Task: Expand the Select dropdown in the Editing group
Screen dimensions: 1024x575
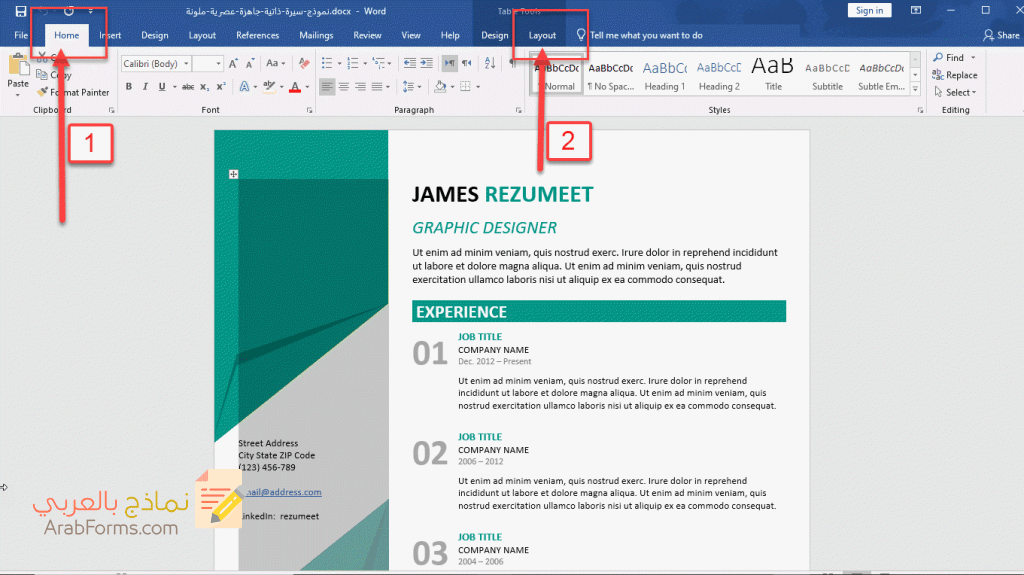Action: coord(955,92)
